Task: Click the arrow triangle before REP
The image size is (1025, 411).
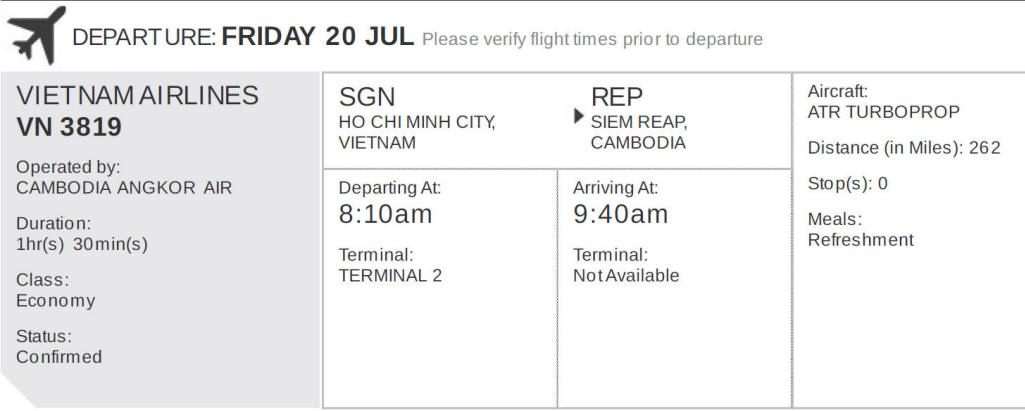Action: 579,116
